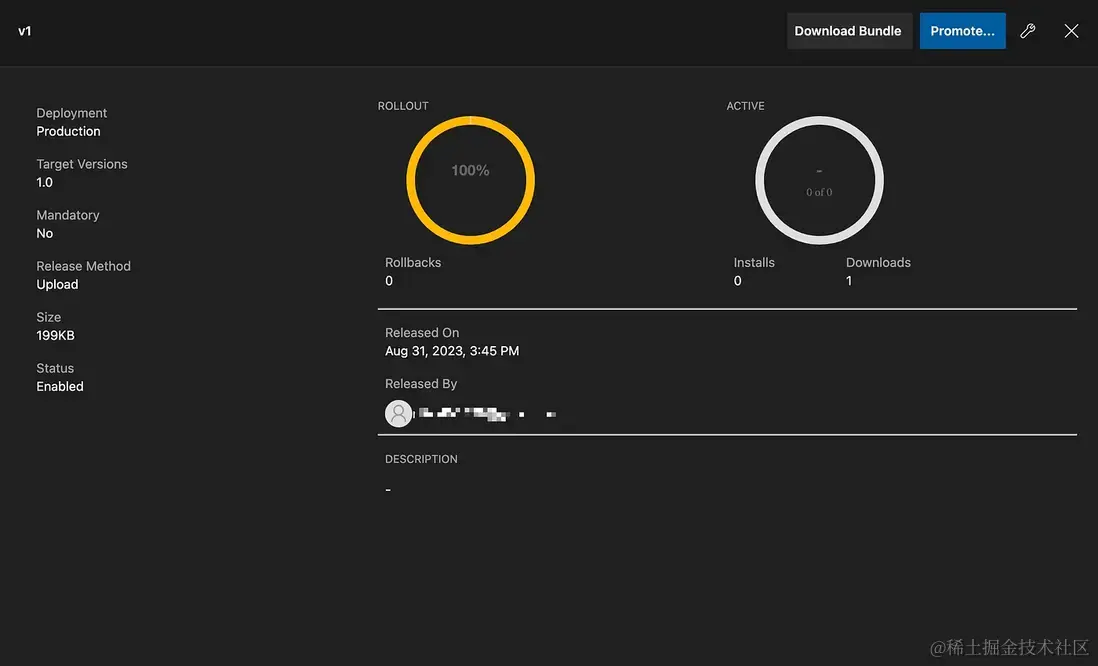
Task: Click the Target Versions value 1.0
Action: pyautogui.click(x=44, y=182)
